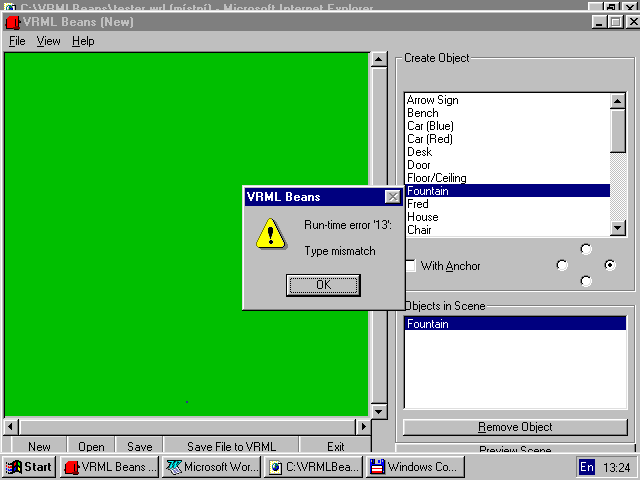Click the Remove Object button

click(x=515, y=427)
